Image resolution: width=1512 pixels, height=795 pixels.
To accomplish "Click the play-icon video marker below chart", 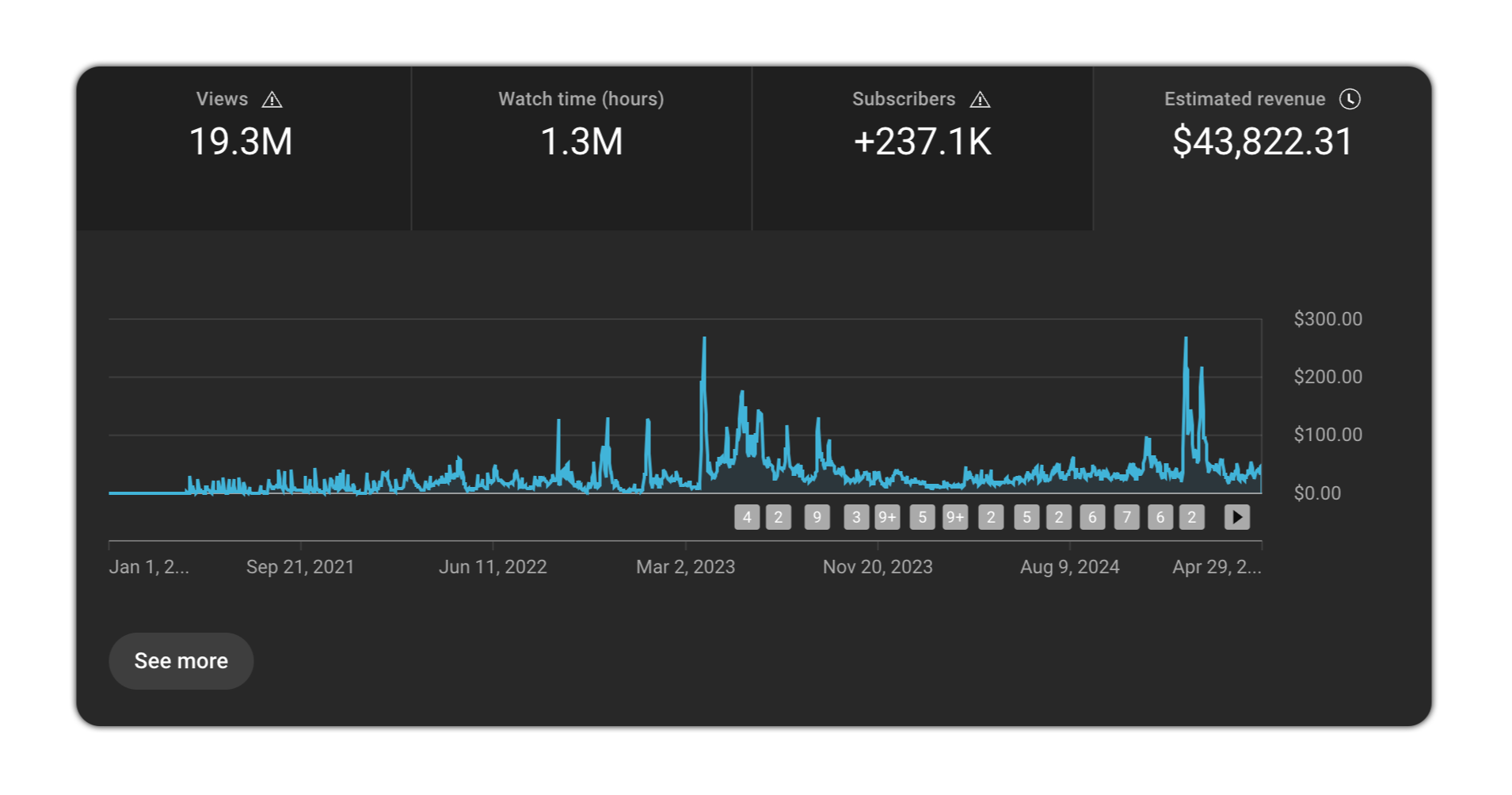I will coord(1237,517).
